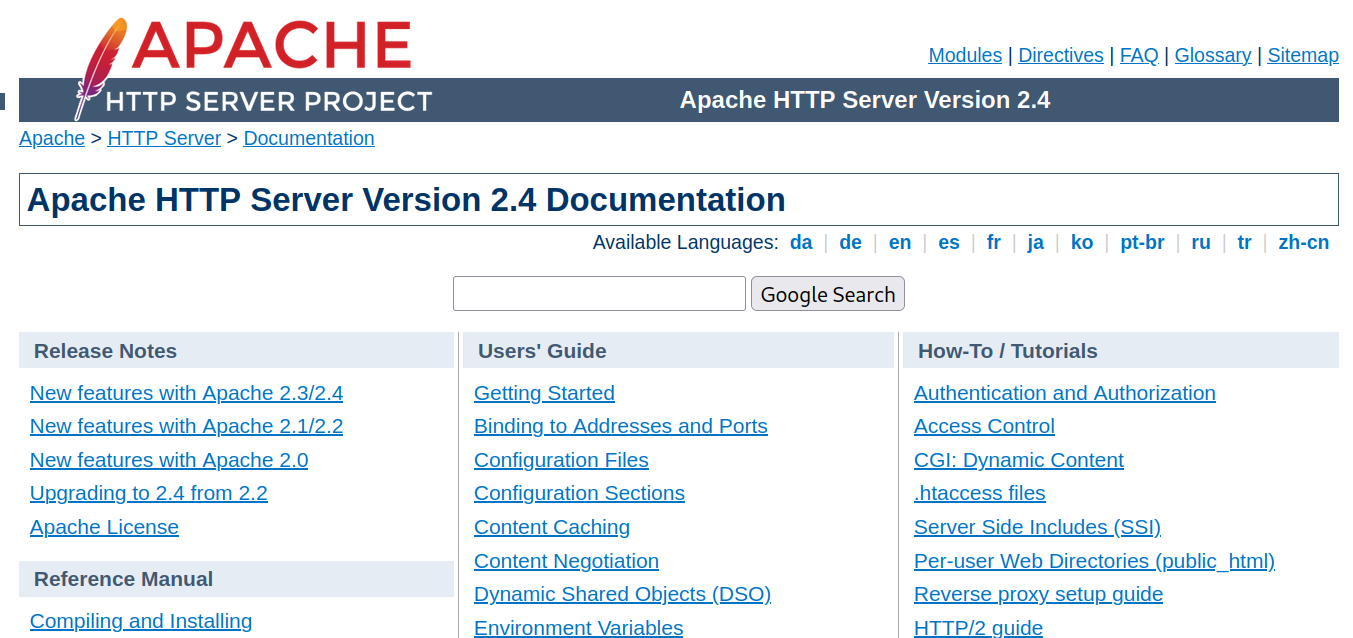
Task: Open the Getting Started guide
Action: (544, 393)
